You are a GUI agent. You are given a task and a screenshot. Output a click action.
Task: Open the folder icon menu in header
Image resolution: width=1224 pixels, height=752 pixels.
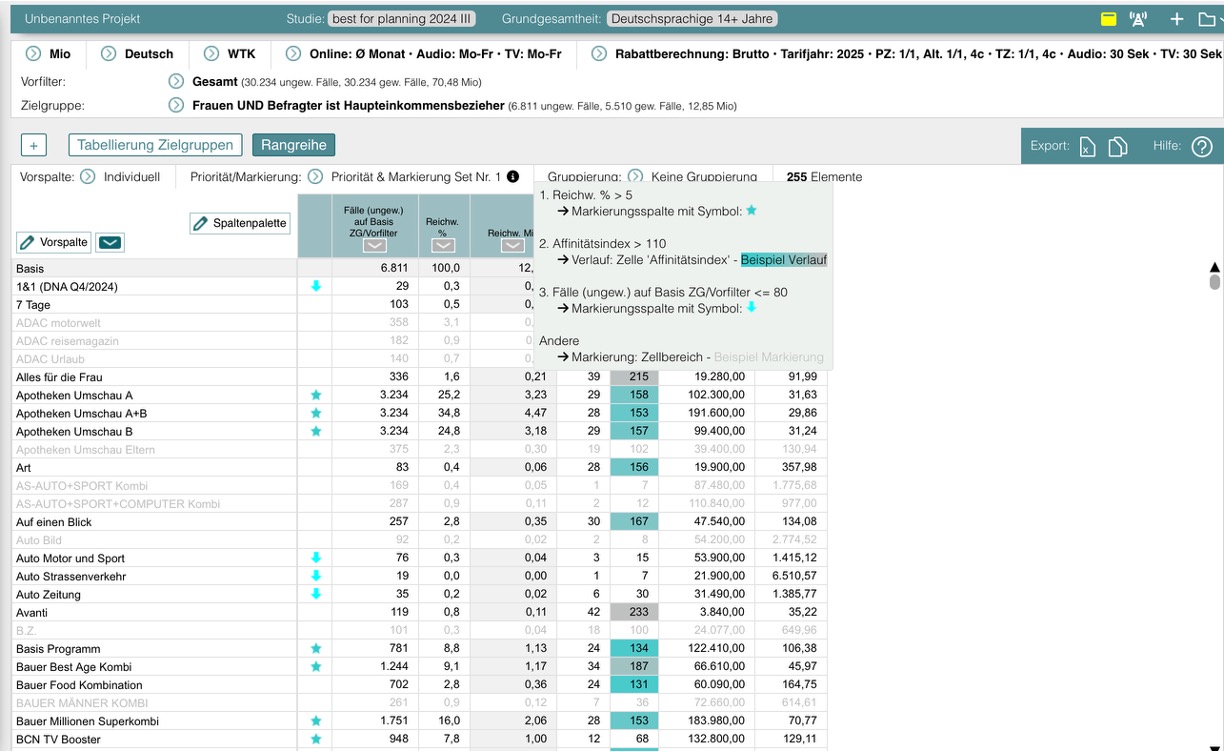[x=1208, y=19]
